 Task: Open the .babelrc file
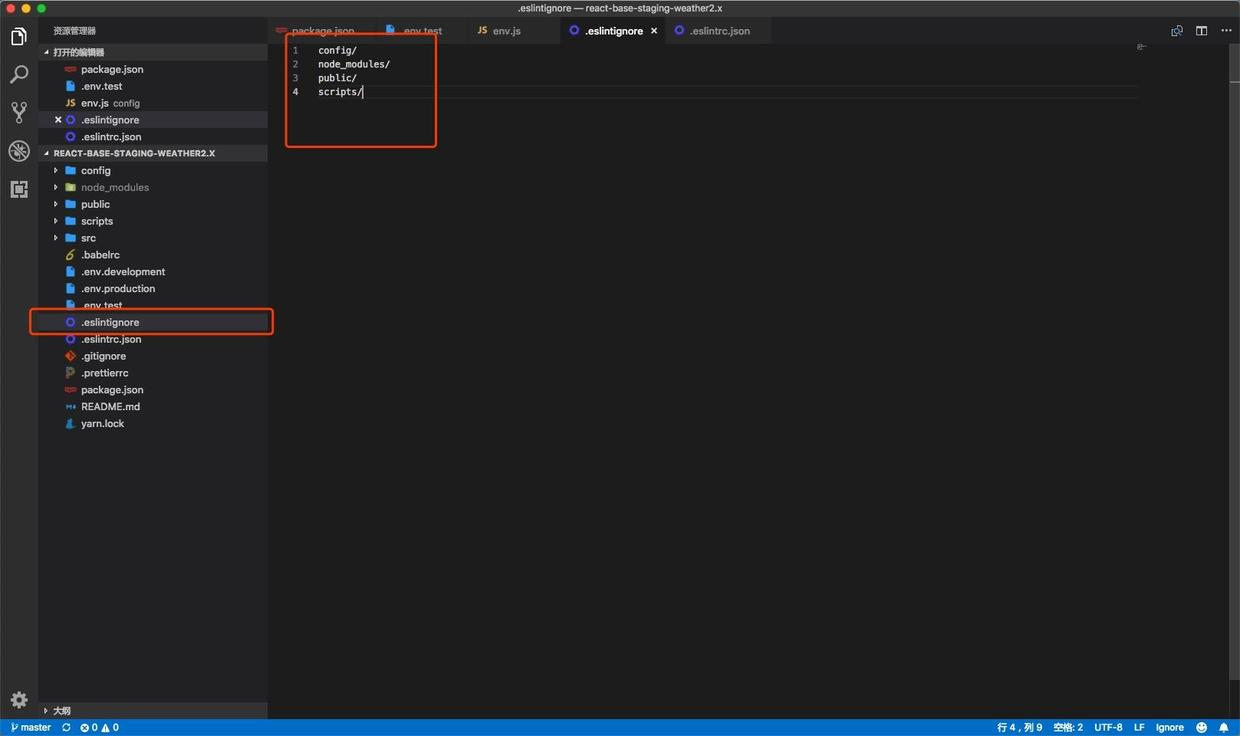153,255
